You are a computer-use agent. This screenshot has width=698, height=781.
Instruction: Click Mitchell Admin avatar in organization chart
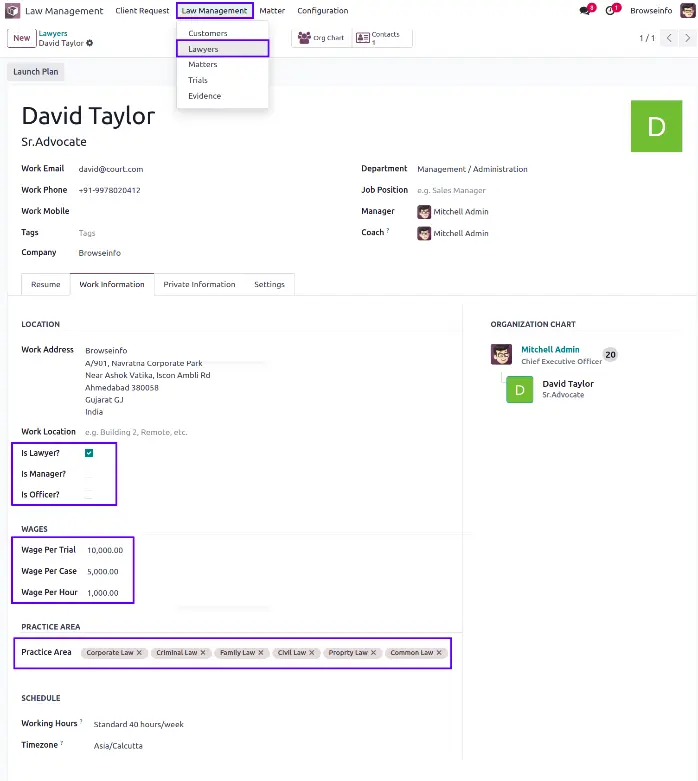tap(501, 354)
